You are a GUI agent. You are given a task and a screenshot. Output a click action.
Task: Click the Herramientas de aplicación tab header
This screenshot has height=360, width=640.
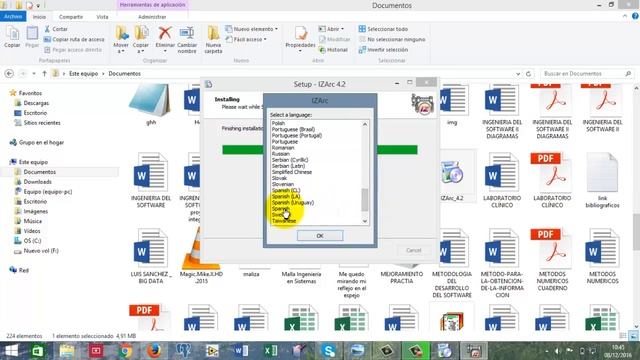click(x=153, y=5)
